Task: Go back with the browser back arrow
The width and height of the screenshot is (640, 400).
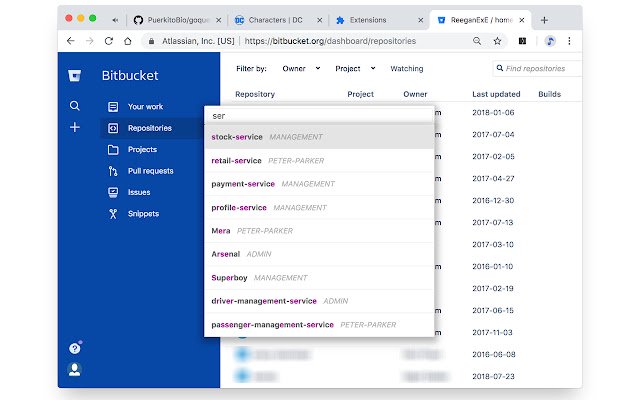Action: click(71, 41)
